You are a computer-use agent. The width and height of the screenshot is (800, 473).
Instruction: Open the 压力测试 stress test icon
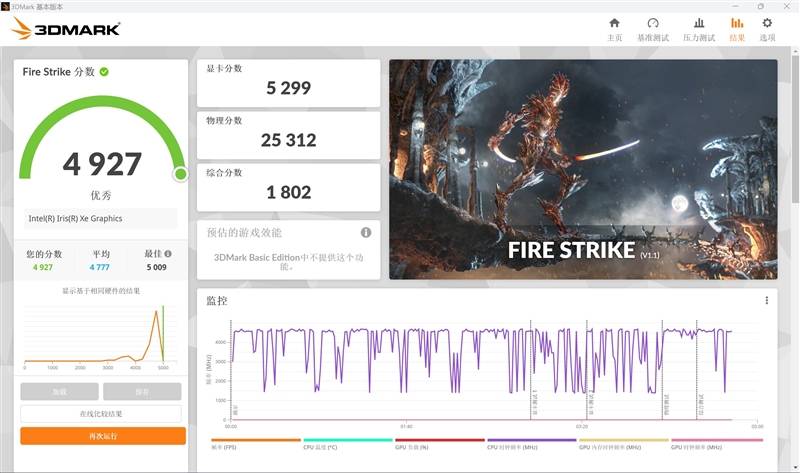(x=698, y=23)
